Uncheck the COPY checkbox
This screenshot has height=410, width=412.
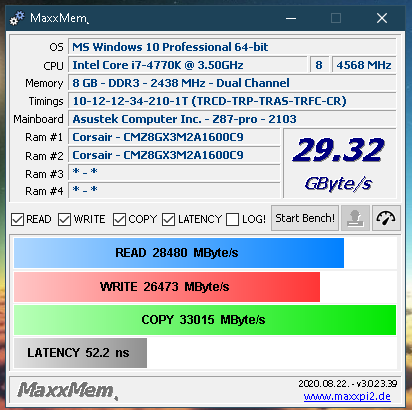119,219
